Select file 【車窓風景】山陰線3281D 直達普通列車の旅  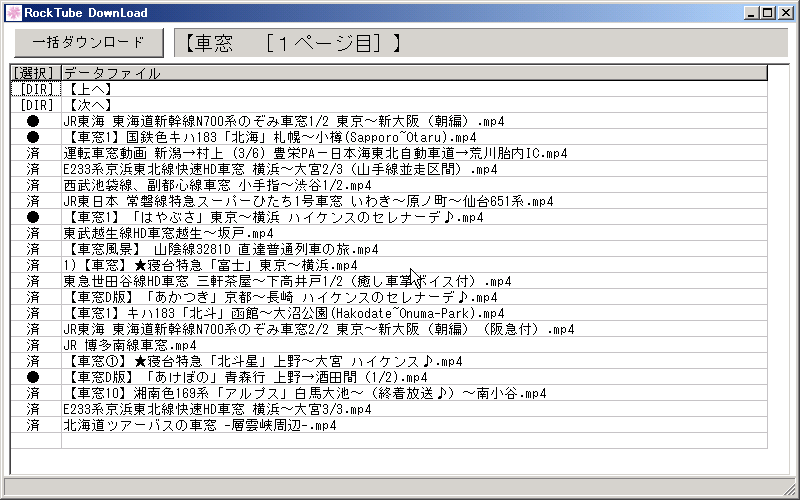point(414,249)
